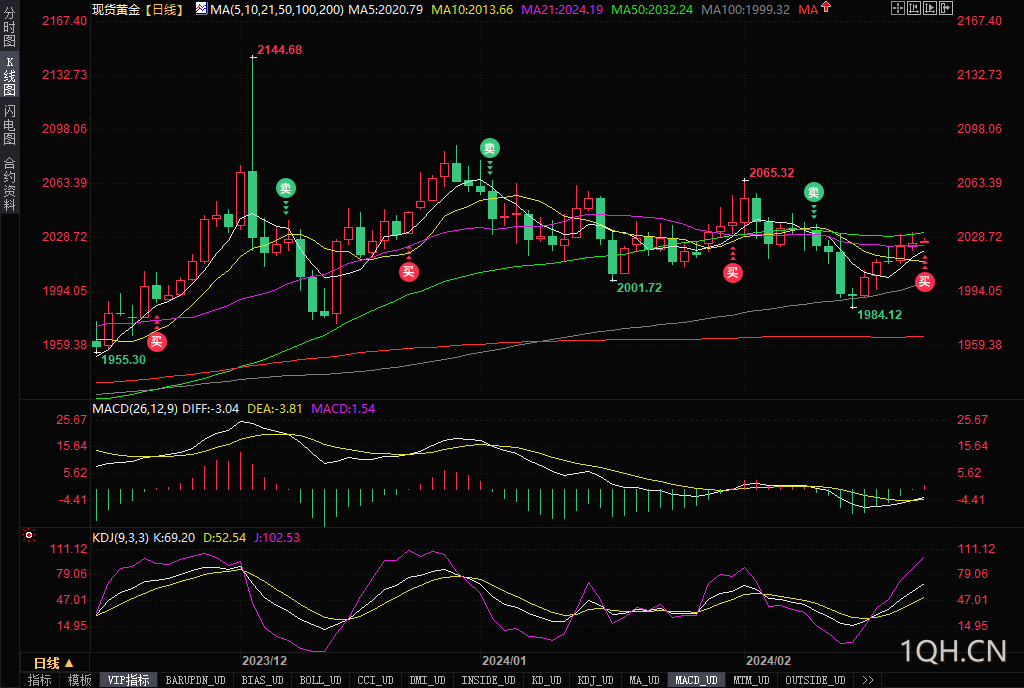Switch to 闪电图 view

coord(9,125)
